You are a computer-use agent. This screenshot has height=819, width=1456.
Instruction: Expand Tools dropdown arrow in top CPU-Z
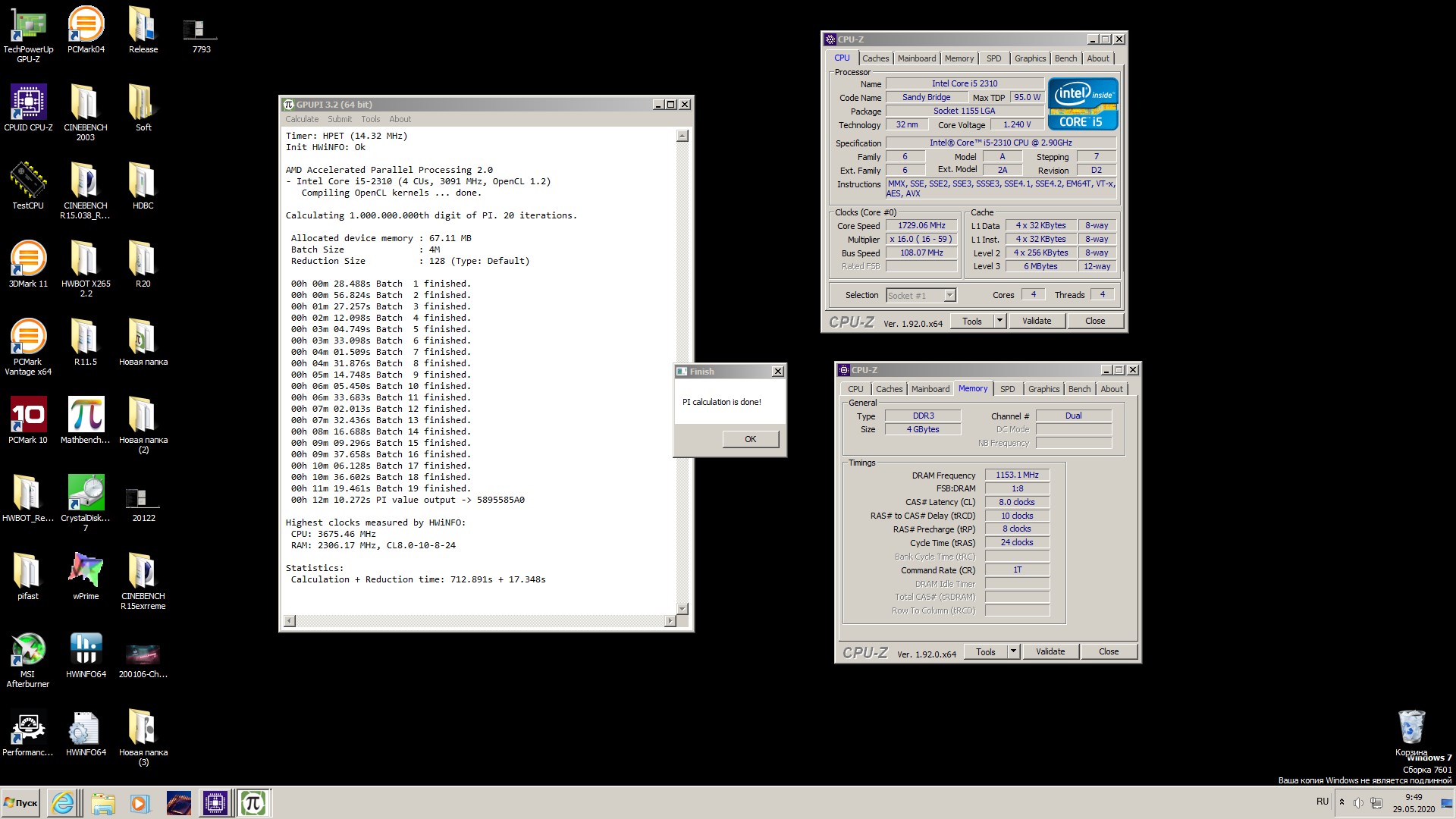999,321
